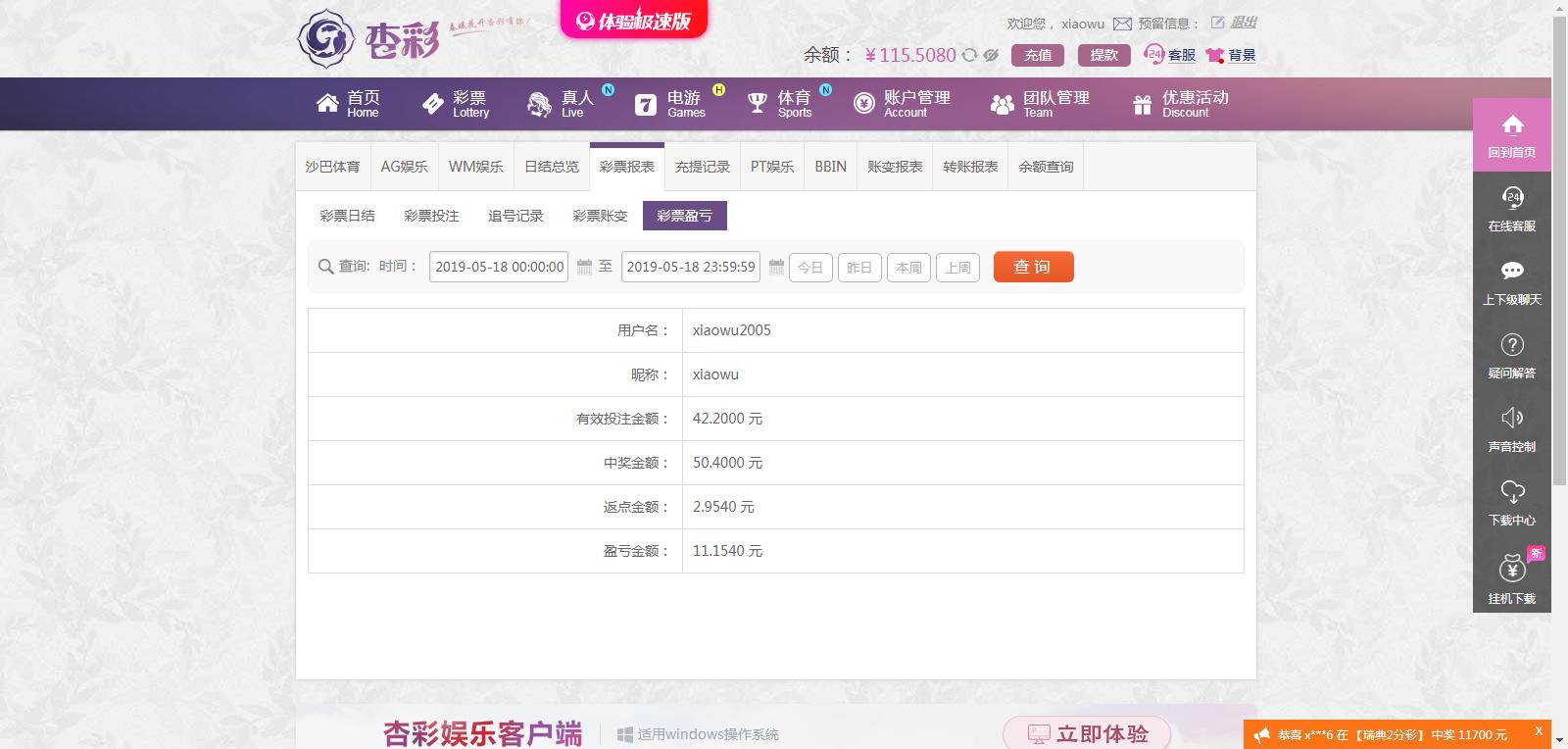Click the balance amount ¥115.5080
Viewport: 1568px width, 749px height.
[x=910, y=55]
